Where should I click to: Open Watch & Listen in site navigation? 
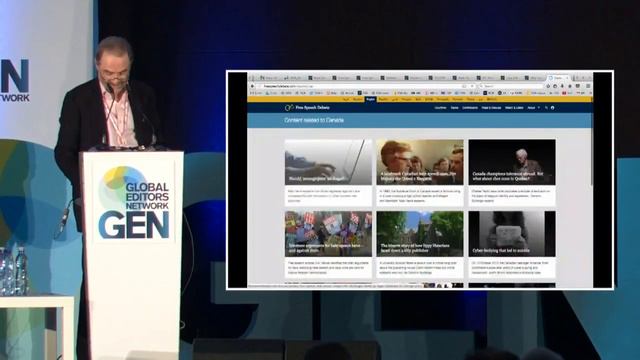point(514,108)
